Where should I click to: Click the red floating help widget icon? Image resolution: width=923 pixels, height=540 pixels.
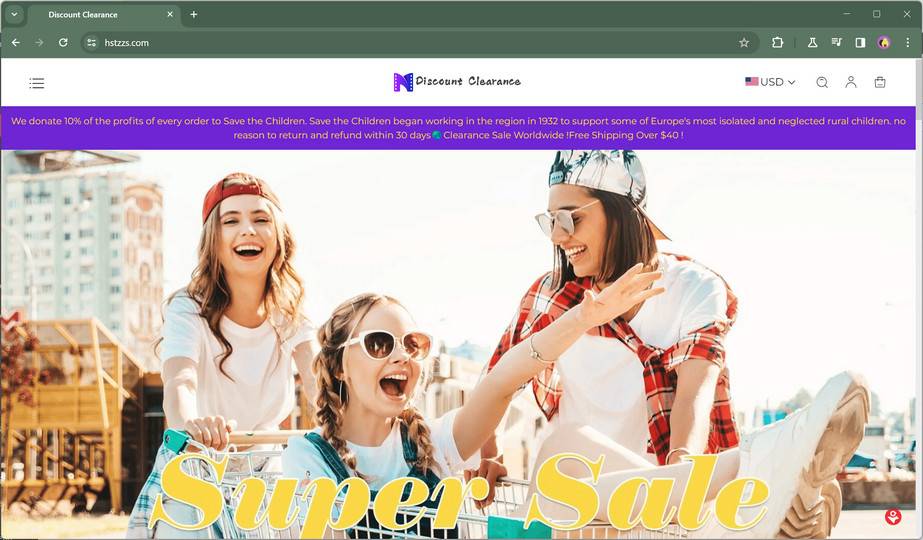[893, 517]
